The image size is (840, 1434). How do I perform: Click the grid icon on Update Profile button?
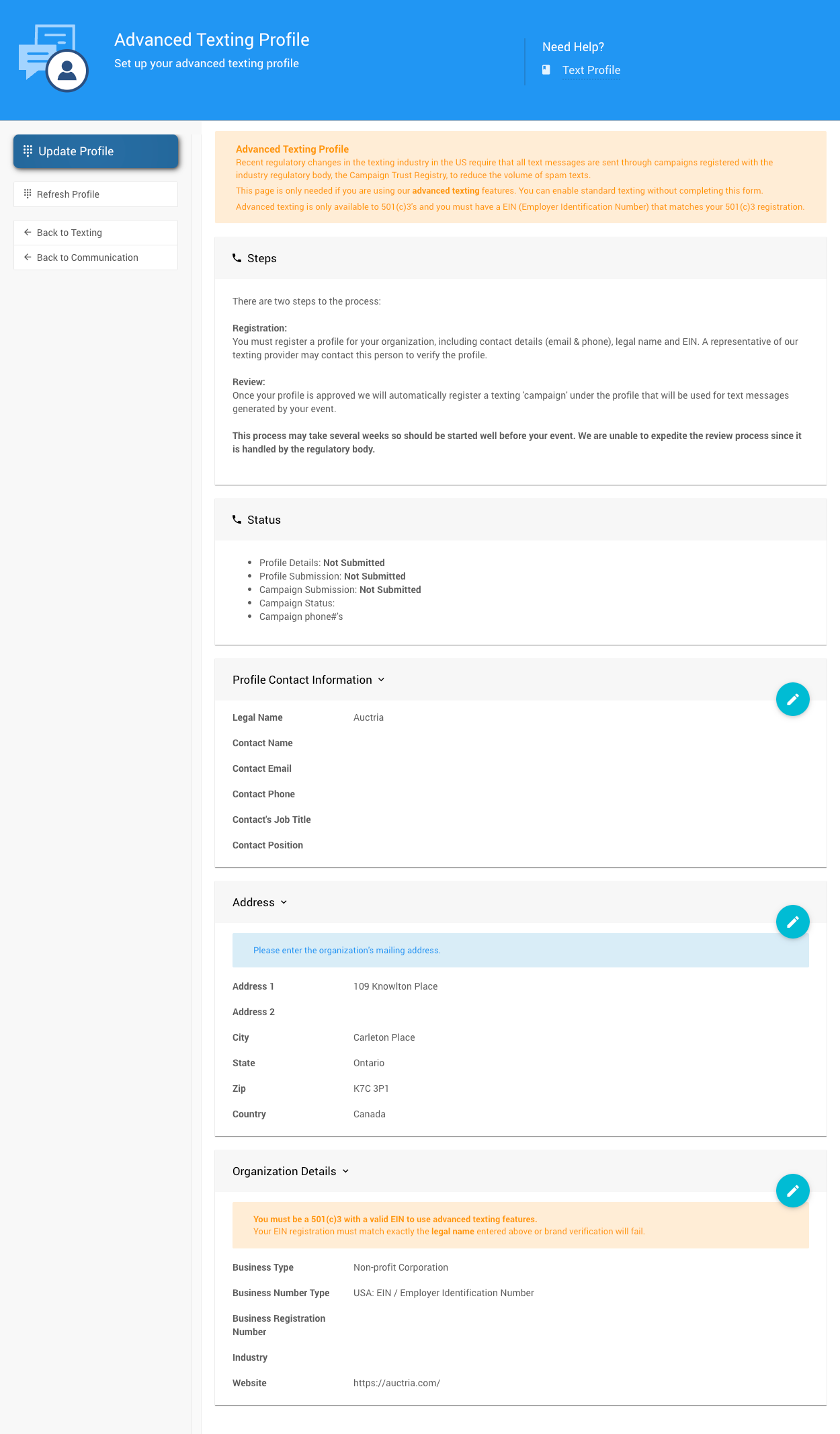(x=28, y=151)
